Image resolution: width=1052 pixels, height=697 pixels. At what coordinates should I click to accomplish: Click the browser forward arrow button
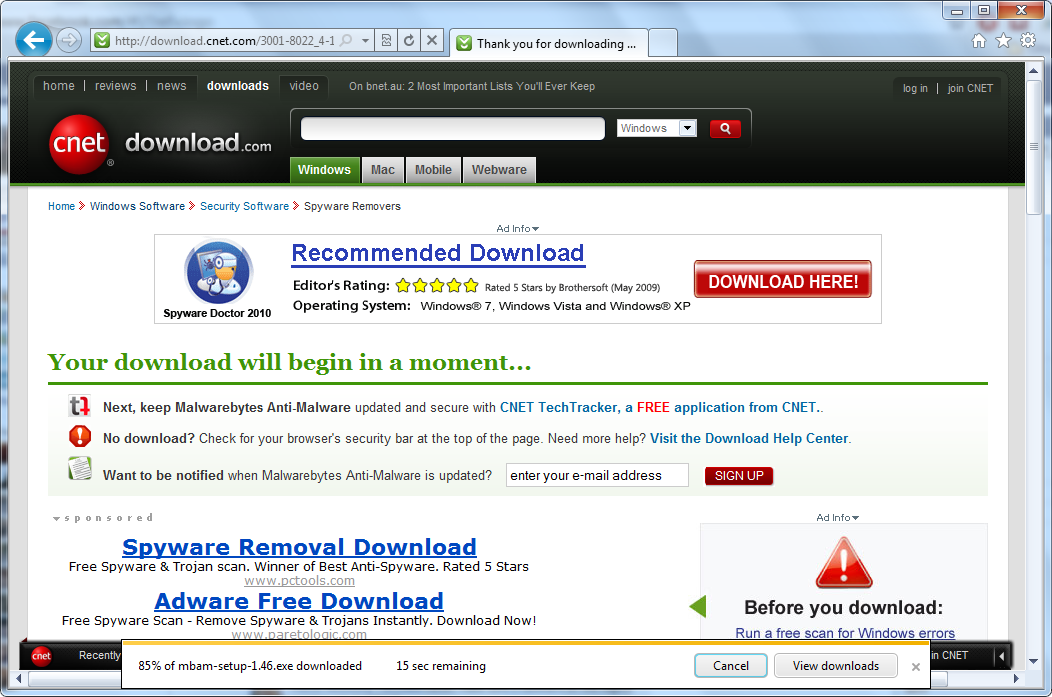(68, 40)
